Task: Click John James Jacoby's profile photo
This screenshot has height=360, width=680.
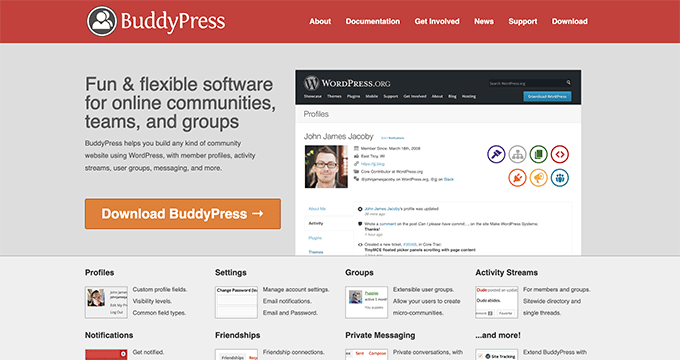Action: point(326,167)
